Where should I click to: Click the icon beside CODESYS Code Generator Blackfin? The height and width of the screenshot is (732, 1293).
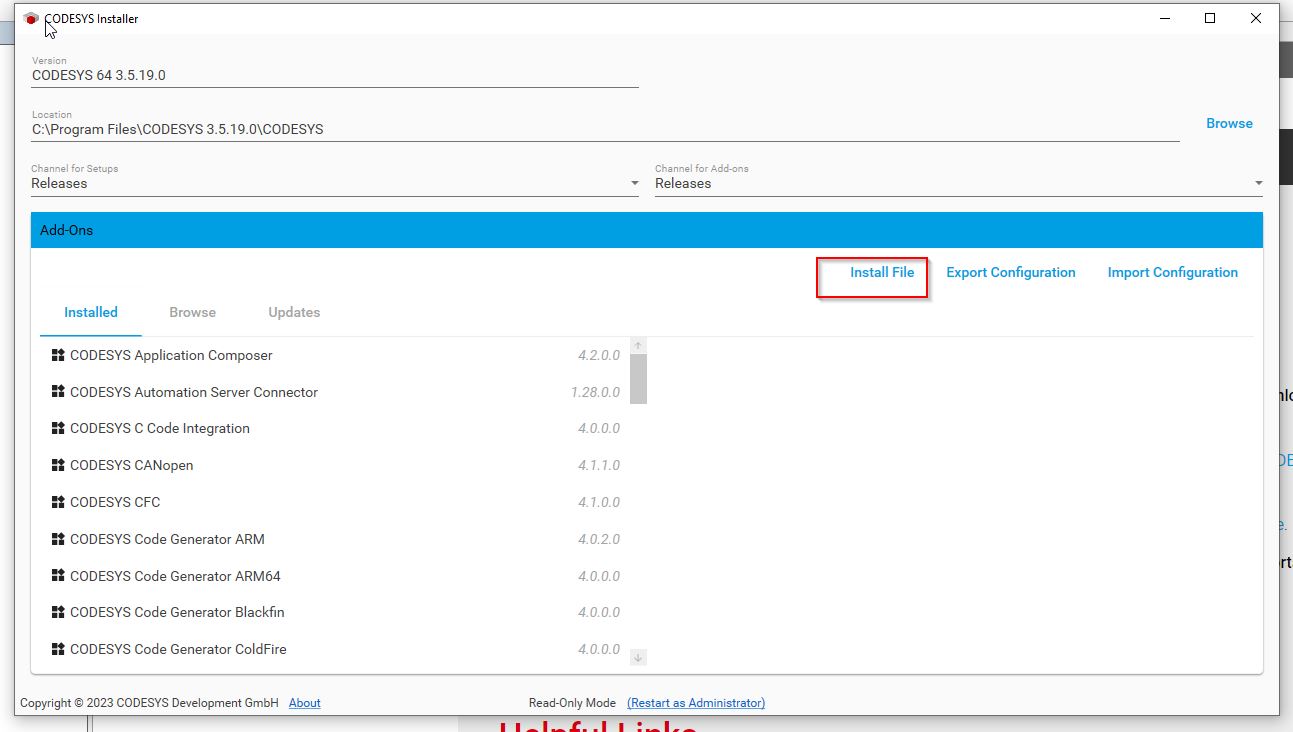click(58, 612)
